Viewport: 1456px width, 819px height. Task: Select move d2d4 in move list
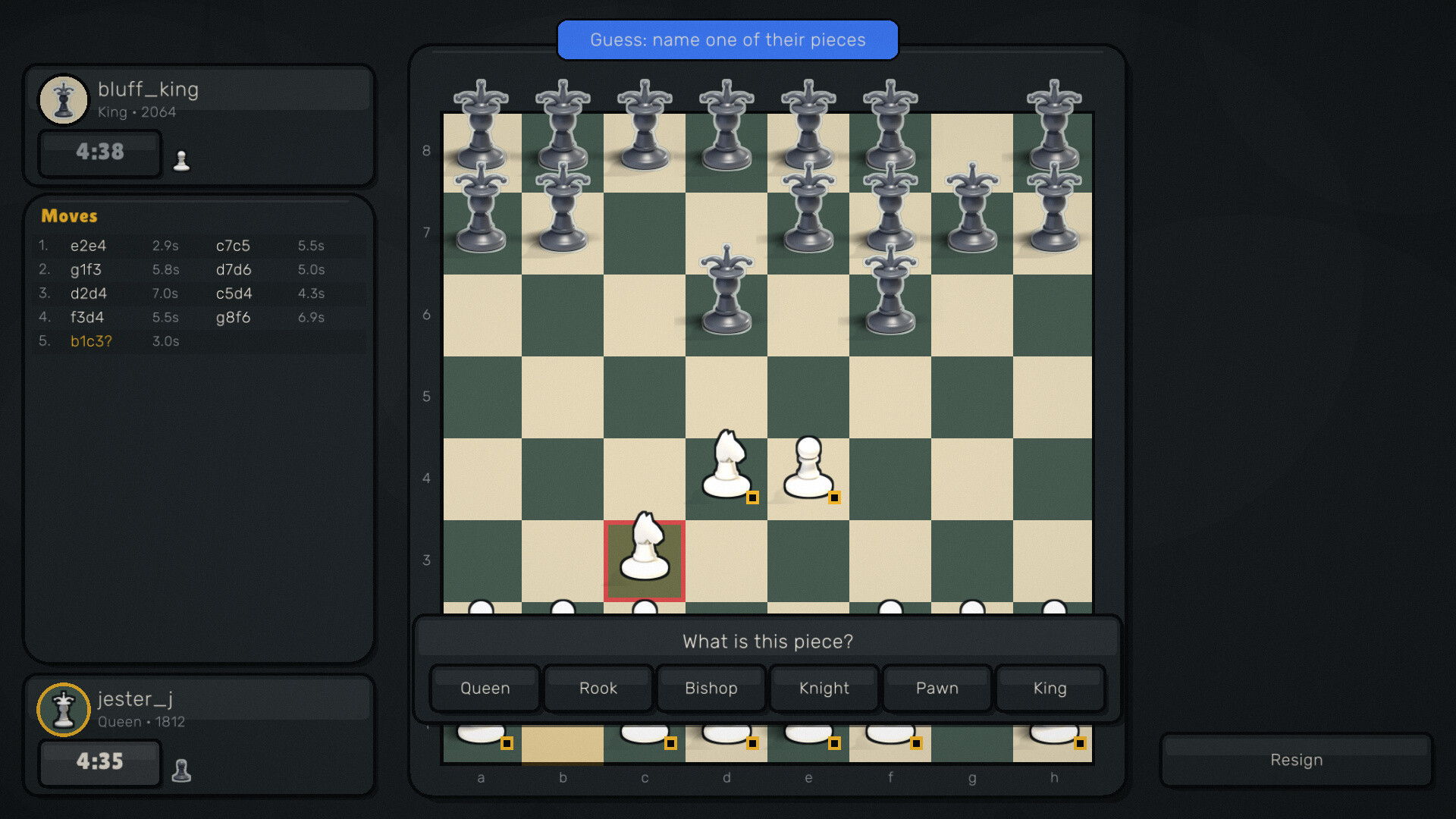tap(89, 293)
